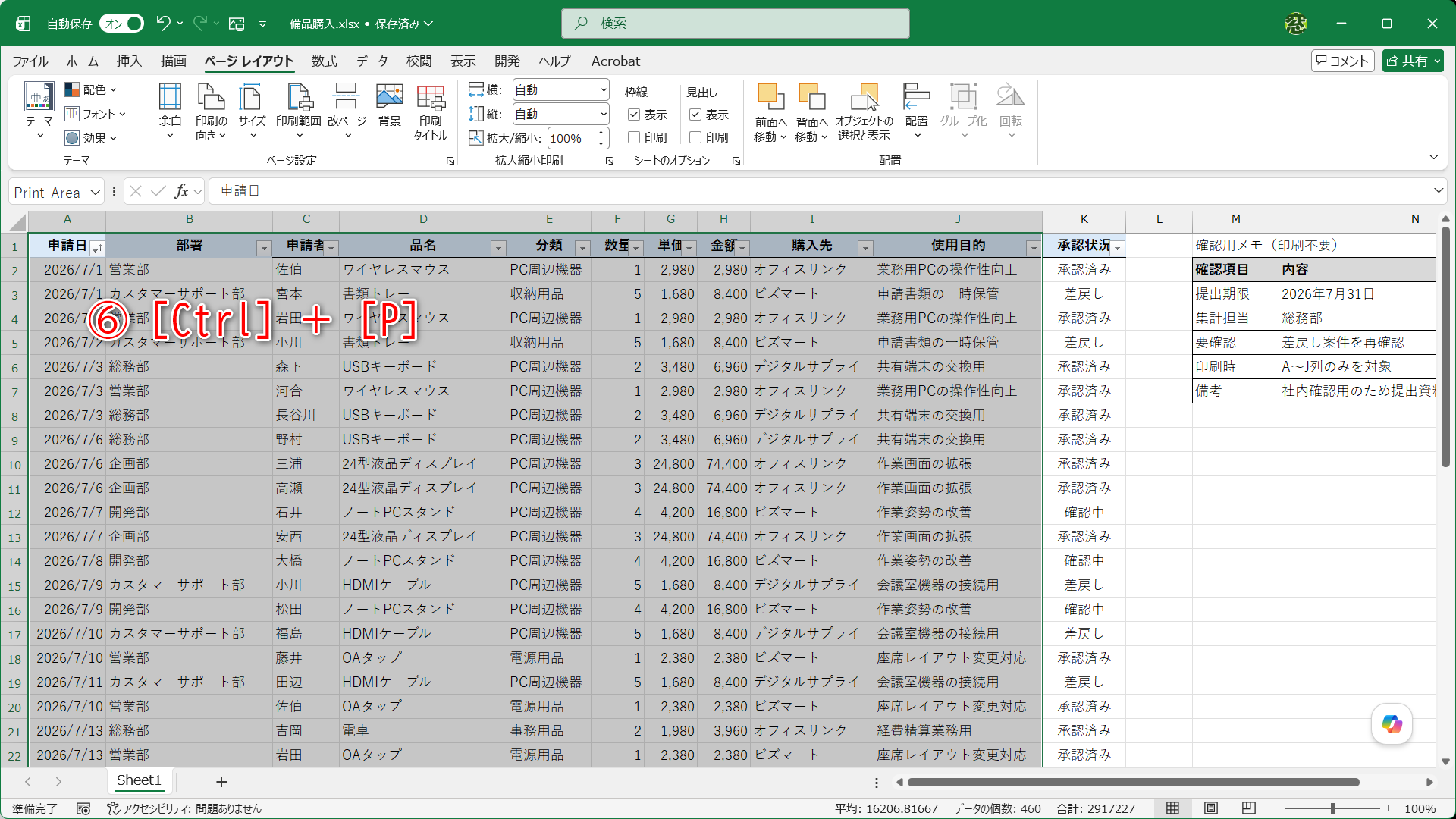Open the 横 width dropdown
Screen dimensions: 1456x819
point(604,90)
